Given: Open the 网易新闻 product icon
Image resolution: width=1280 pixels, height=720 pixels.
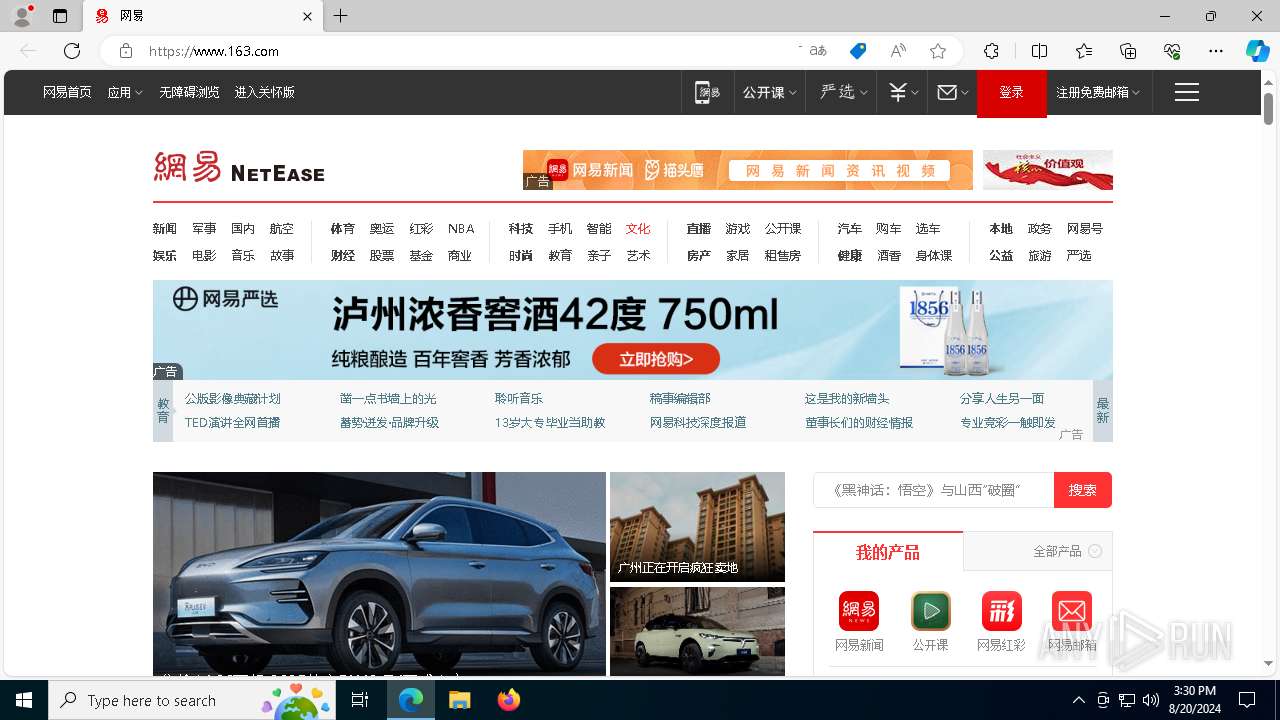Looking at the screenshot, I should (x=859, y=611).
